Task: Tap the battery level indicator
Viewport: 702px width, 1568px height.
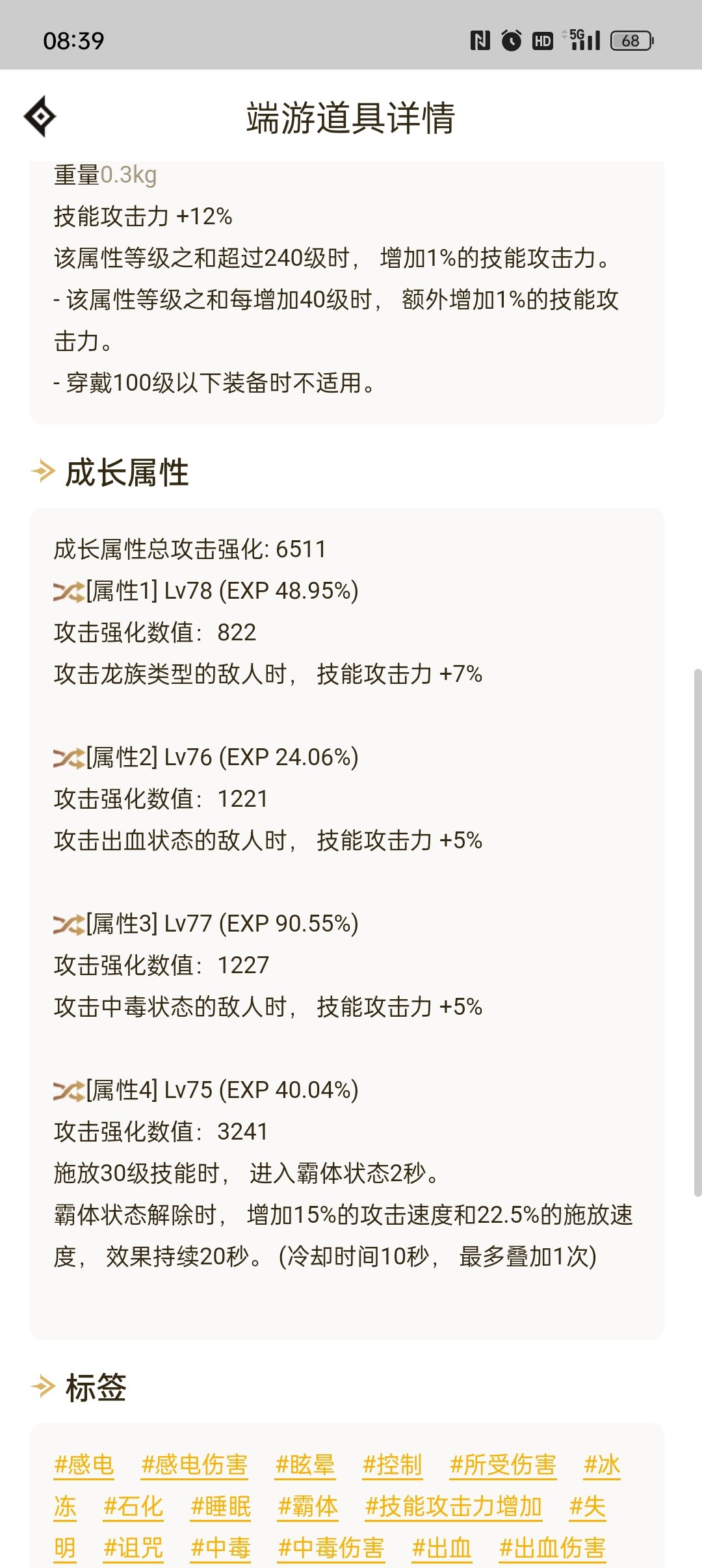Action: (632, 41)
